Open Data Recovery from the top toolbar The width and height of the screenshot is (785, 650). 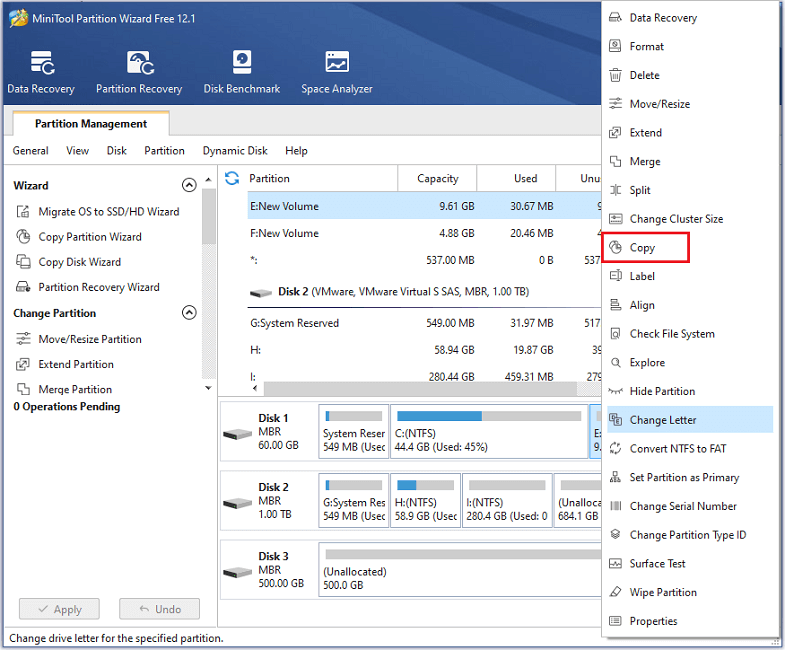41,72
